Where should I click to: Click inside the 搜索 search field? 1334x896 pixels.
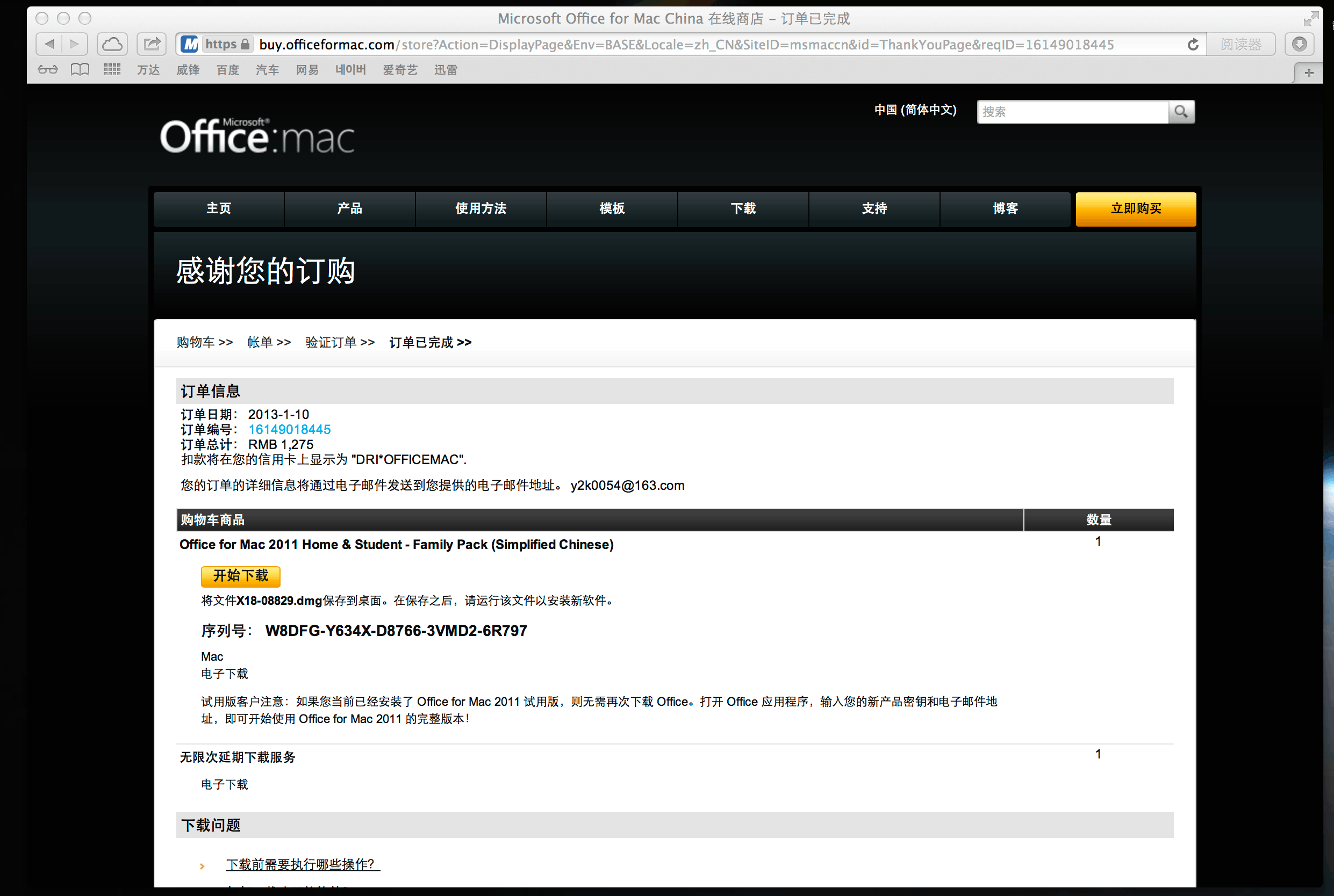[x=1073, y=112]
